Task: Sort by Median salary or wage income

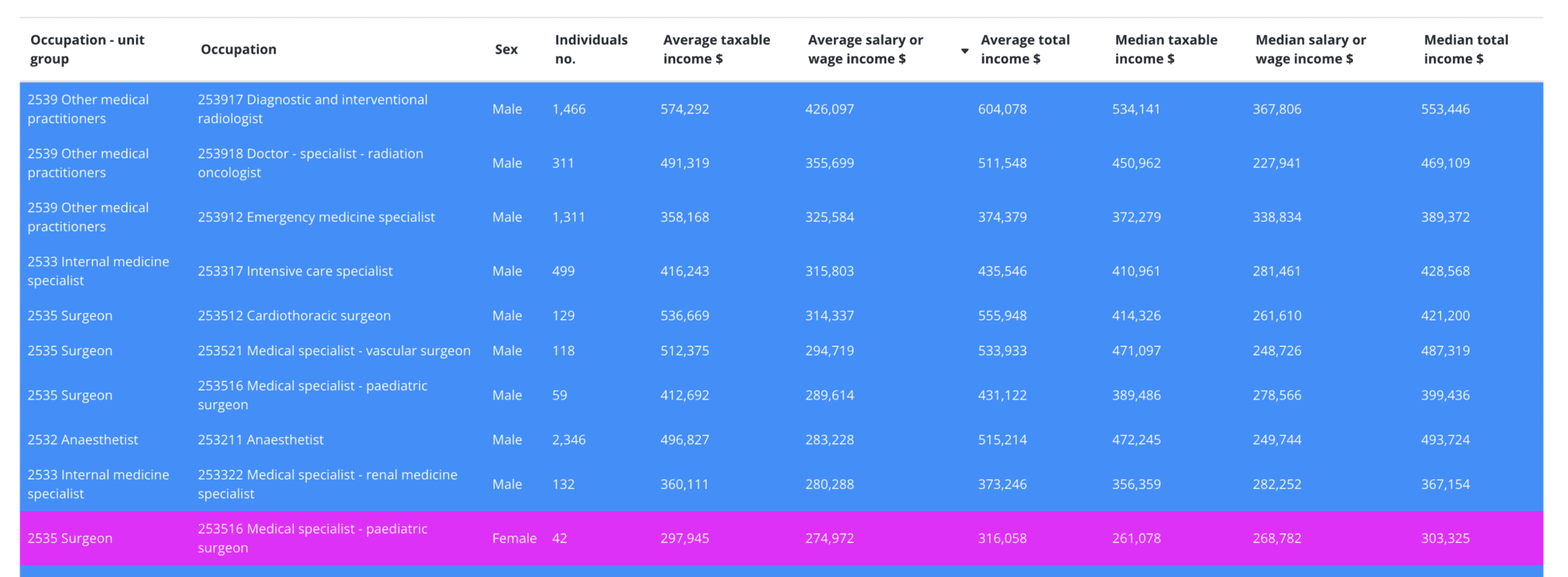Action: [x=1310, y=49]
